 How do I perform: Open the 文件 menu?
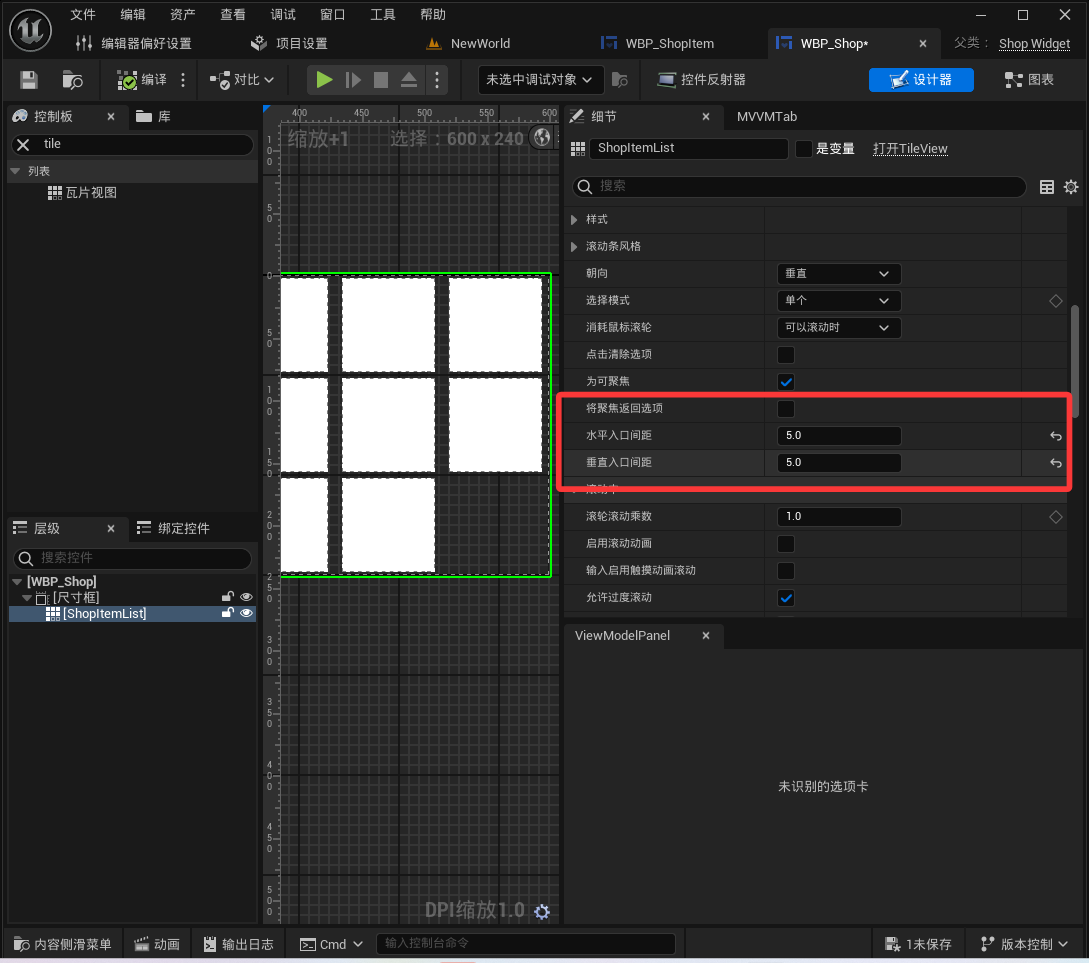(x=83, y=15)
